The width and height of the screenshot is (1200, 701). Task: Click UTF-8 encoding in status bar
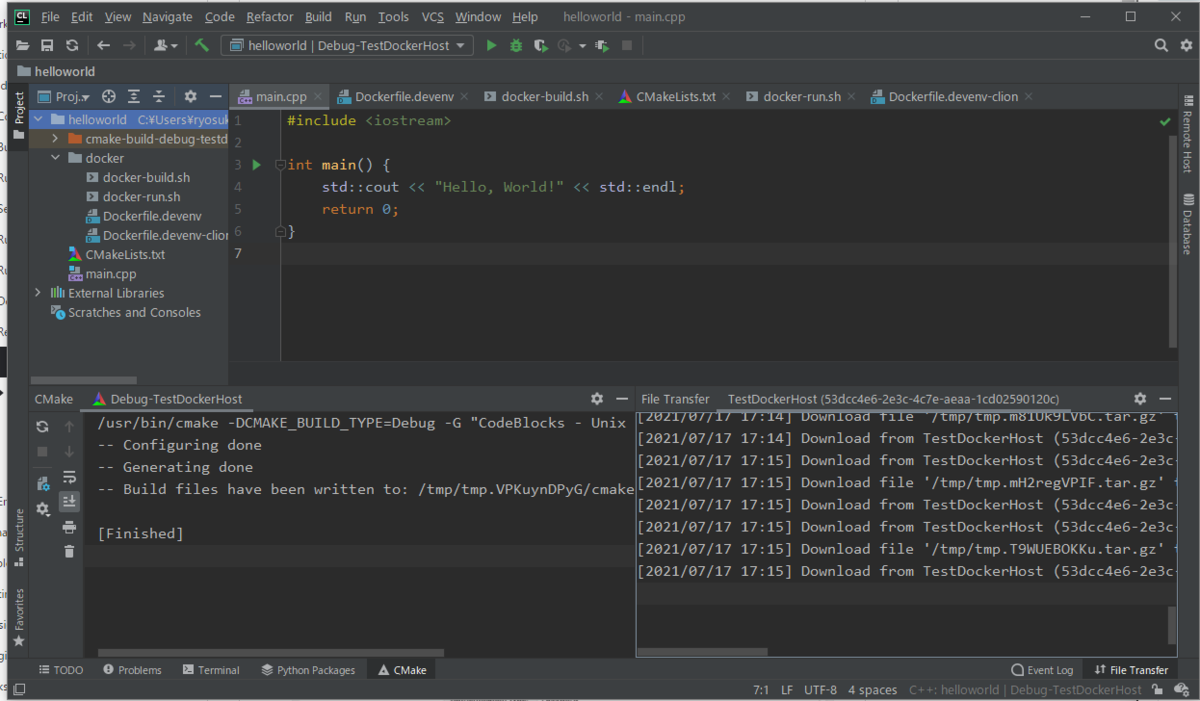click(x=822, y=690)
